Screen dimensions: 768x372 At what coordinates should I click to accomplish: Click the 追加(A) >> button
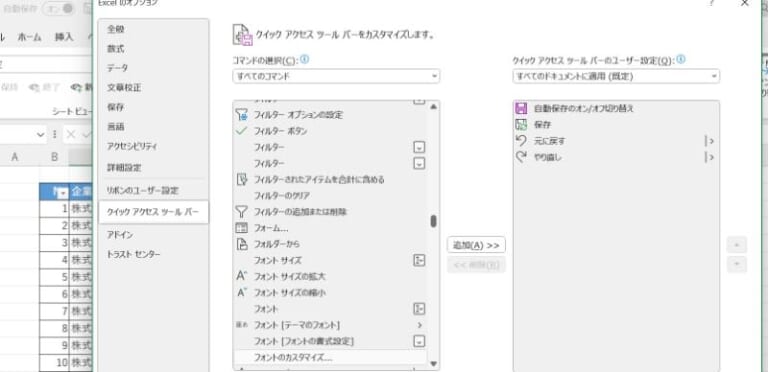pyautogui.click(x=476, y=245)
